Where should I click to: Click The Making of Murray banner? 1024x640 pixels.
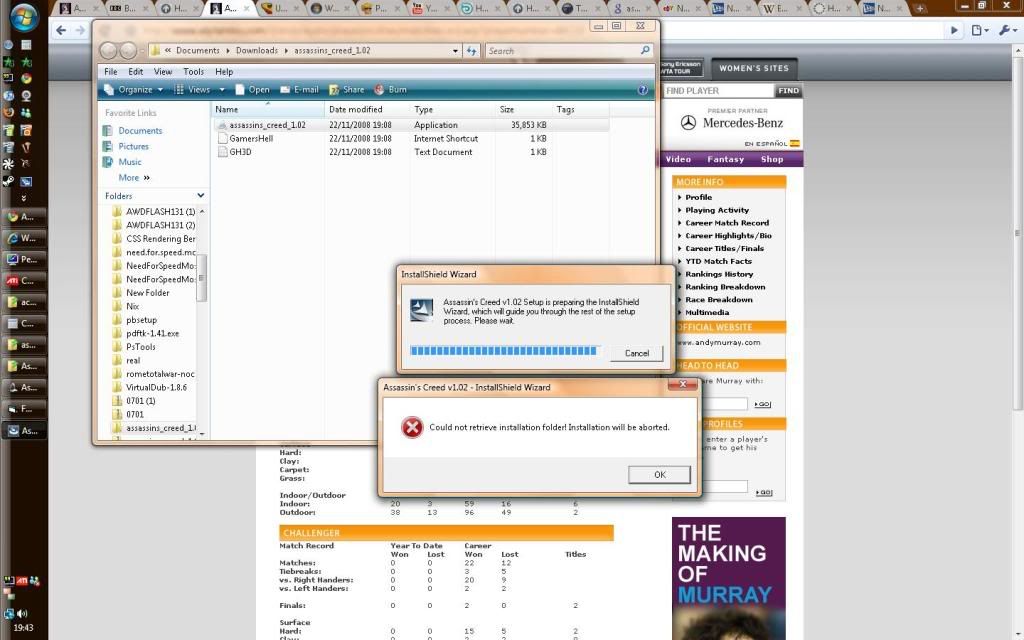pos(729,578)
